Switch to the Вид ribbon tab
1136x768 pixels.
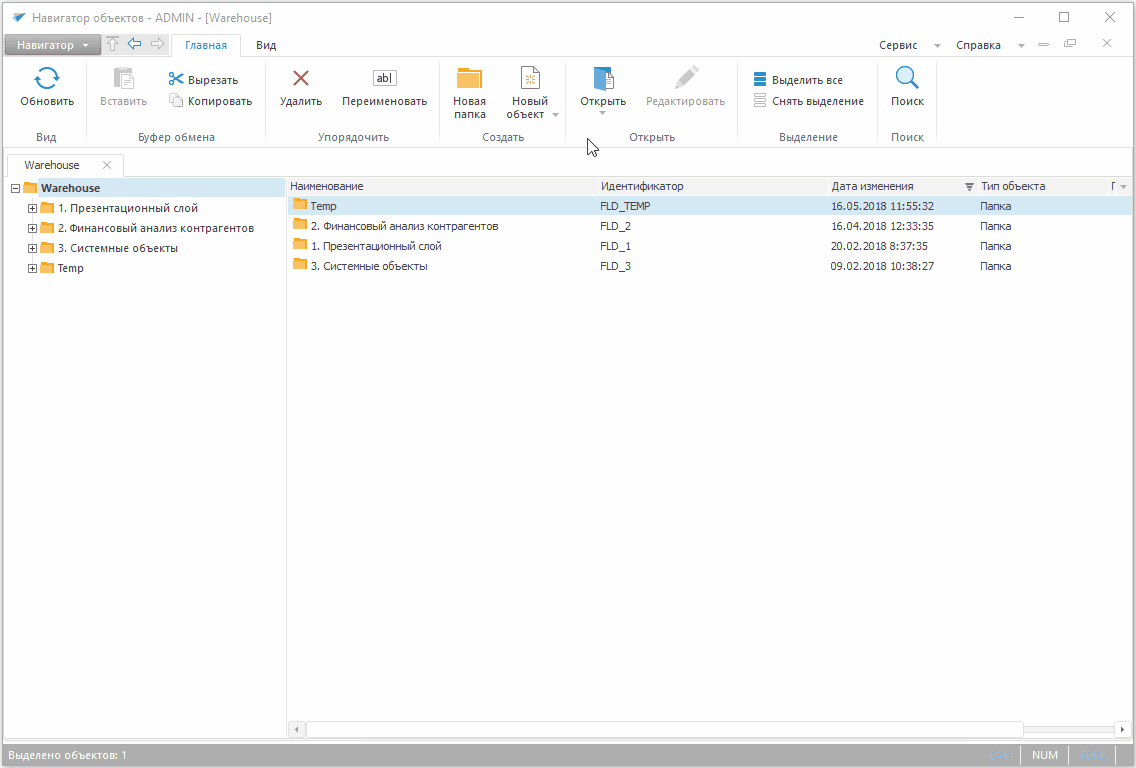tap(266, 45)
